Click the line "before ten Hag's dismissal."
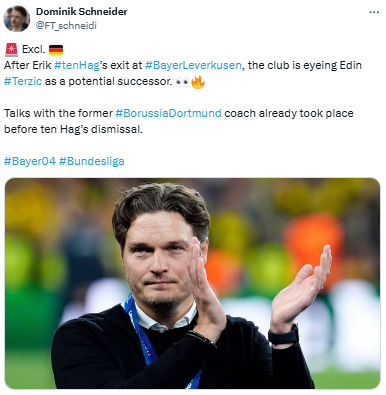The width and height of the screenshot is (386, 395). point(73,129)
